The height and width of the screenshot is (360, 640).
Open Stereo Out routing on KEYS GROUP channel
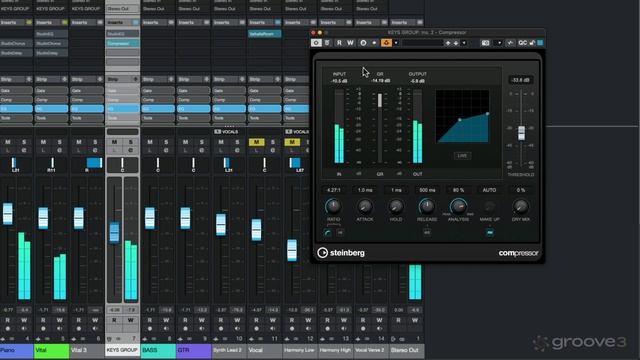point(122,9)
